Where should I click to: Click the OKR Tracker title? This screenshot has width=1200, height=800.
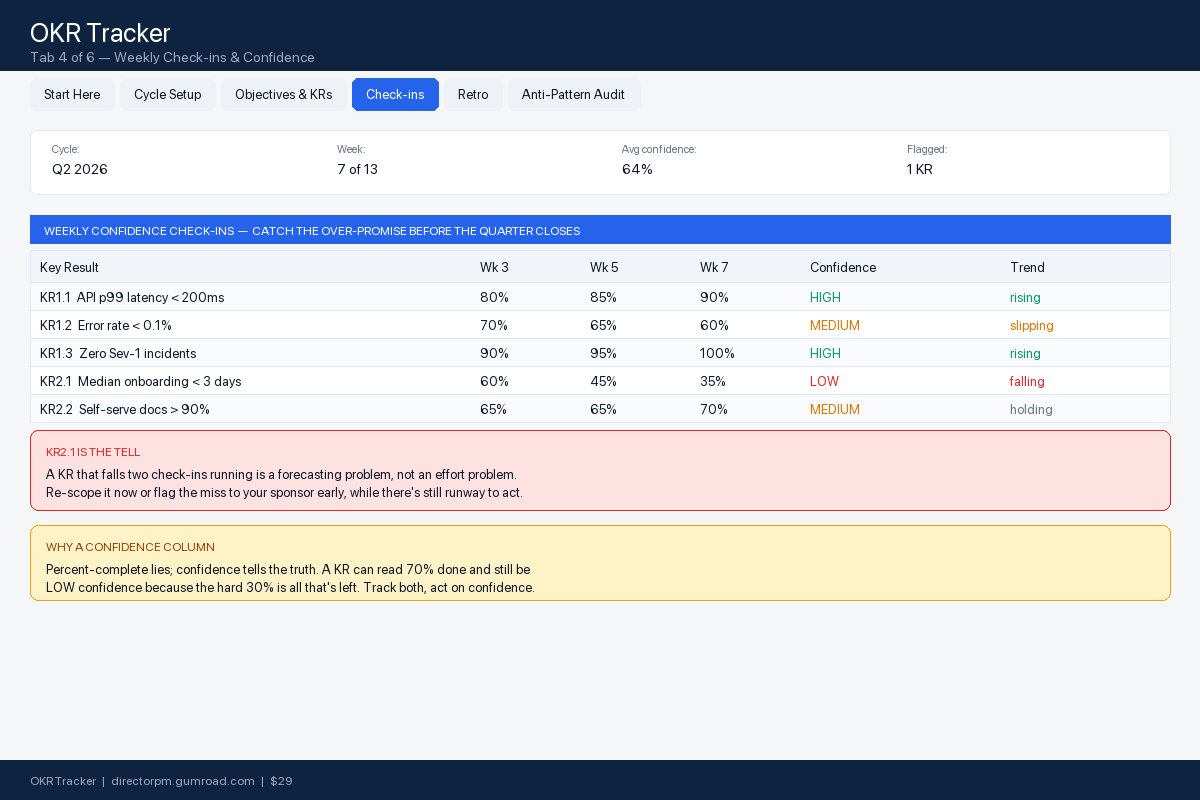100,33
